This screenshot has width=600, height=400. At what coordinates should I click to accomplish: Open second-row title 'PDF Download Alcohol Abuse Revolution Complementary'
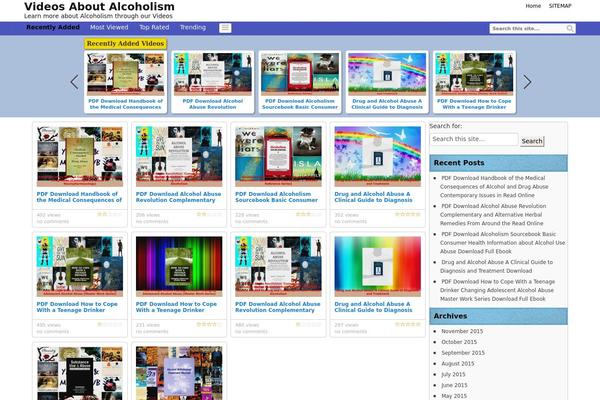coord(277,307)
